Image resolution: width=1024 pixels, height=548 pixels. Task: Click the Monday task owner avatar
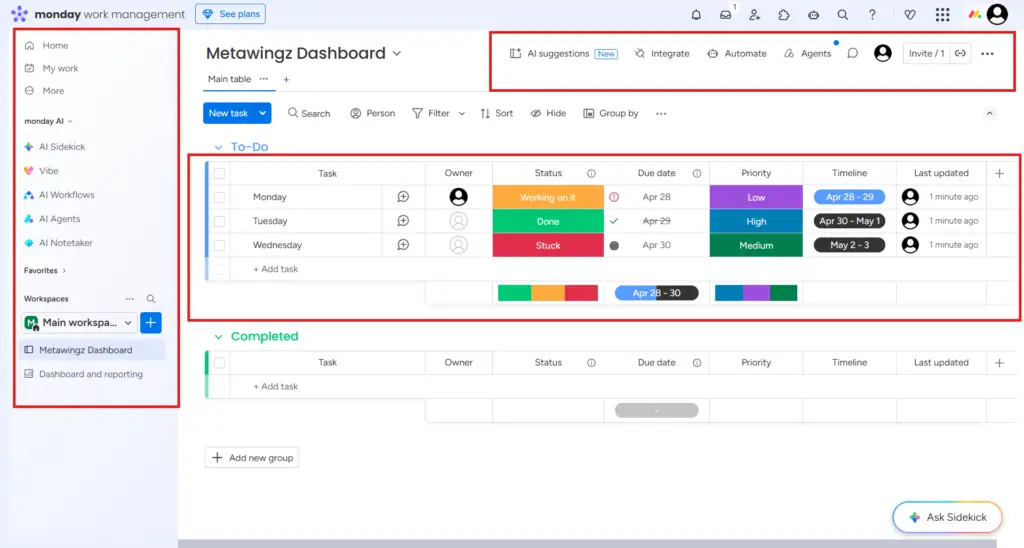[458, 197]
